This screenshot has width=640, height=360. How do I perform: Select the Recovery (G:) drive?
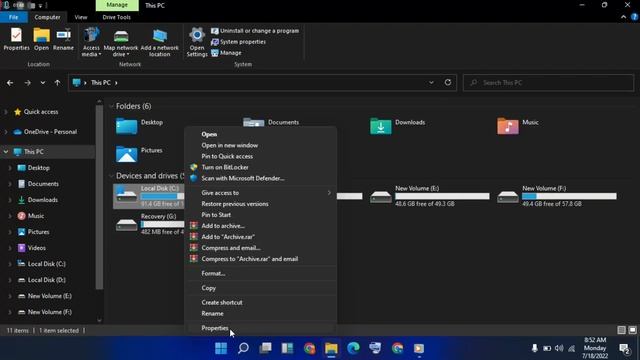click(x=149, y=224)
